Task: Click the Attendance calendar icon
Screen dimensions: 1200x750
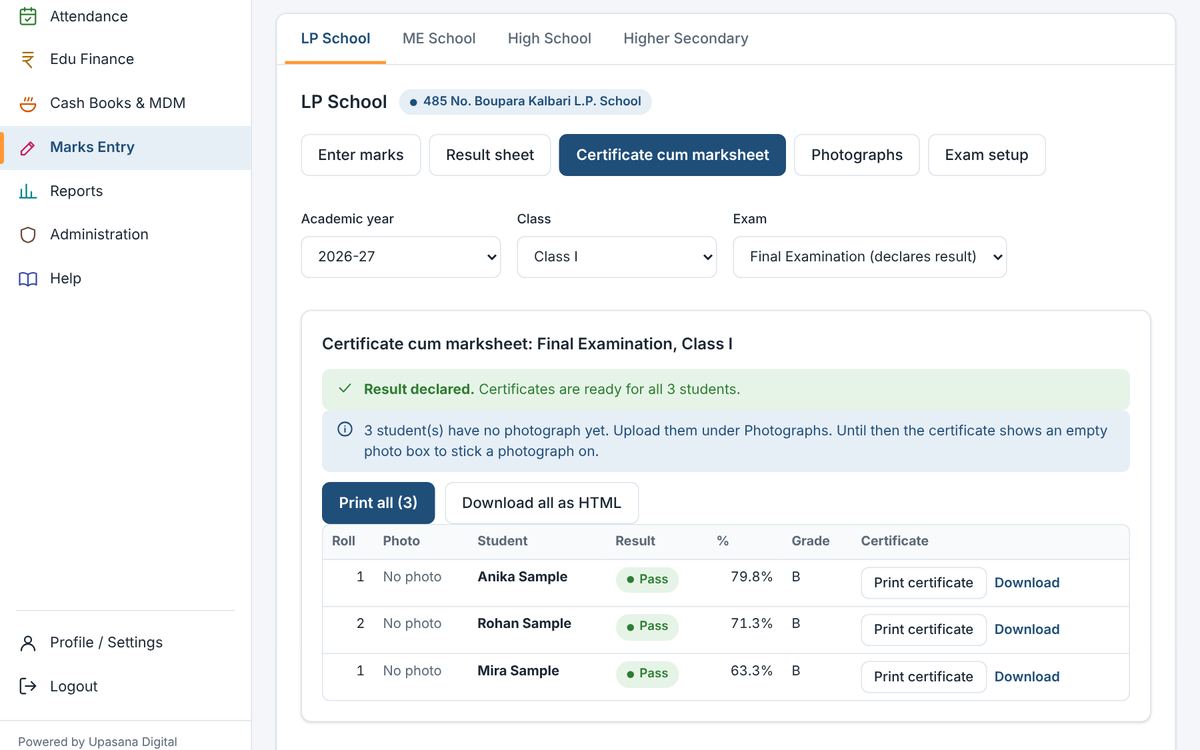Action: point(28,16)
